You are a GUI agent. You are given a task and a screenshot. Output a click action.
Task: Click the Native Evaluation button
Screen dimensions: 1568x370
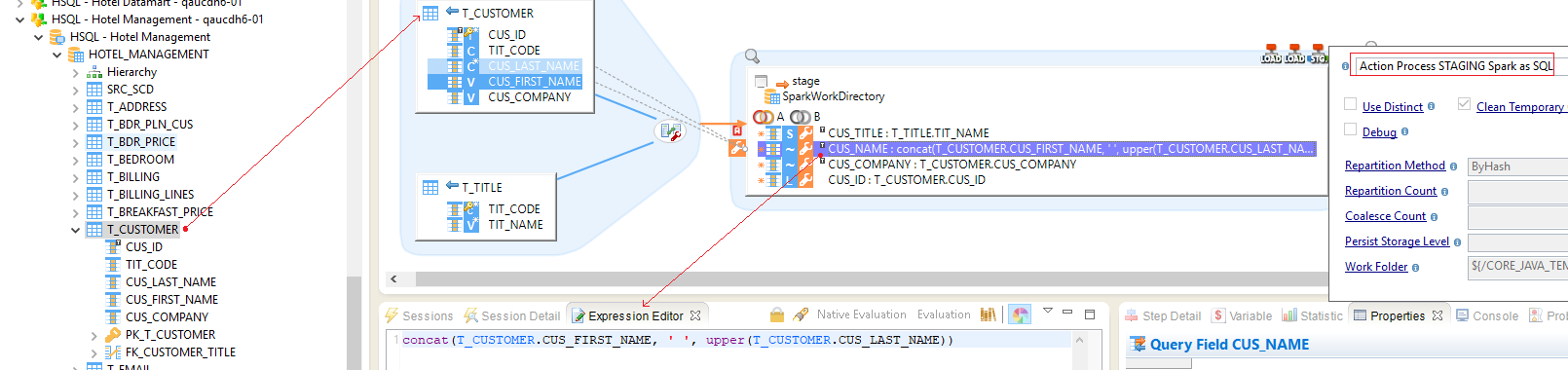point(861,314)
